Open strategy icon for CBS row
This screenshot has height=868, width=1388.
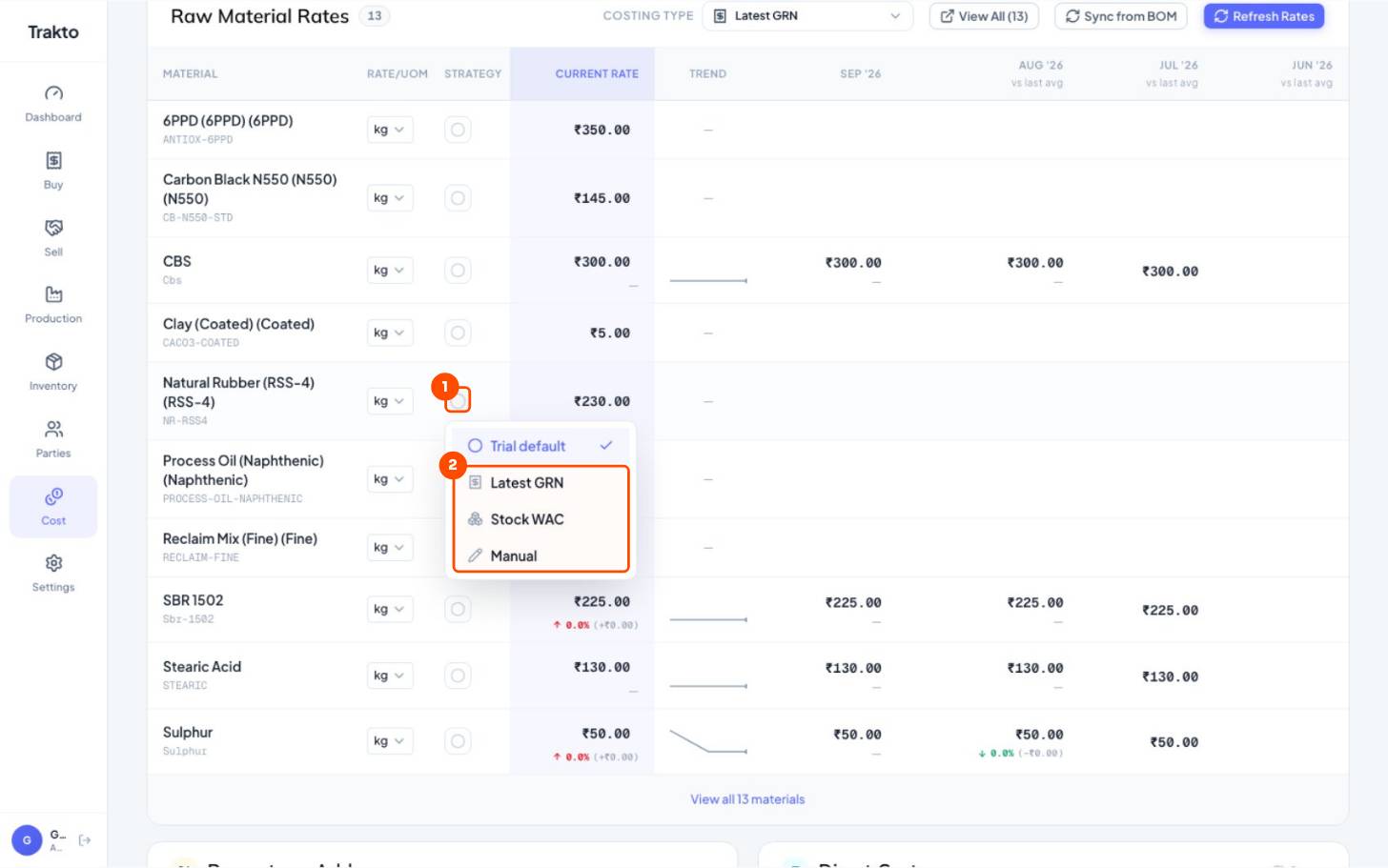458,271
